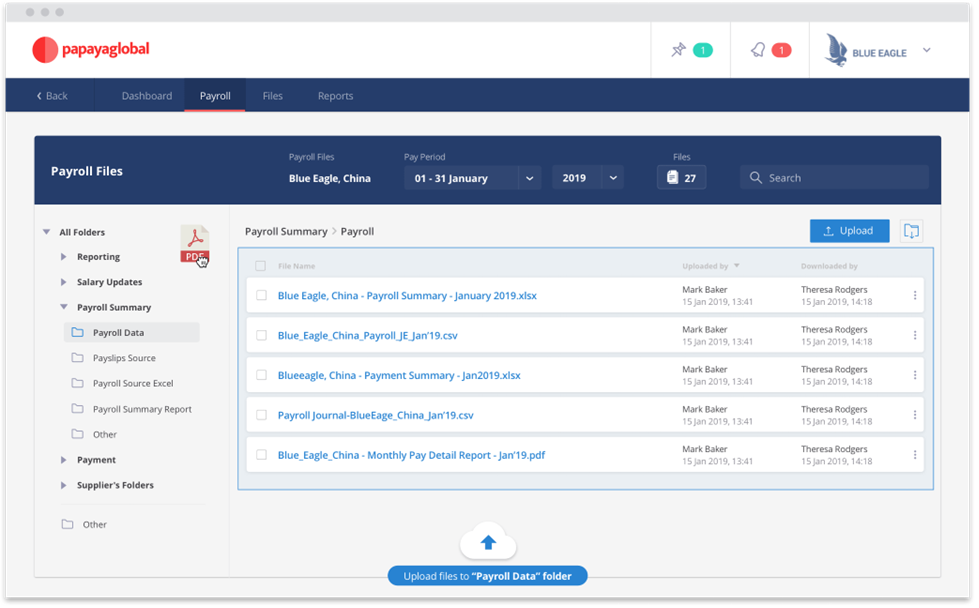Click the papayaglobal logo
This screenshot has height=608, width=979.
[91, 49]
